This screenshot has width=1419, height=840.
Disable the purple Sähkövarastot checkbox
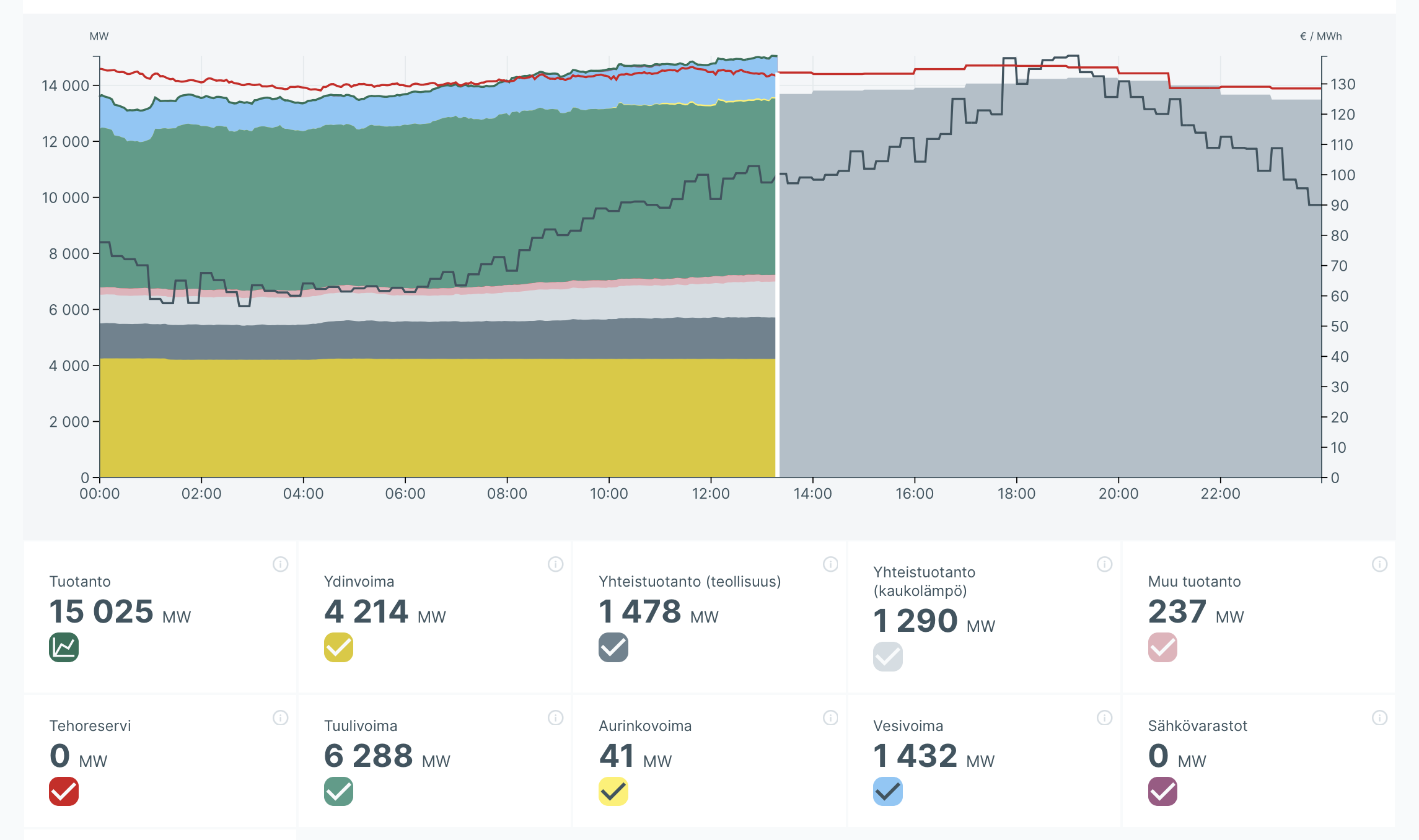[x=1163, y=791]
